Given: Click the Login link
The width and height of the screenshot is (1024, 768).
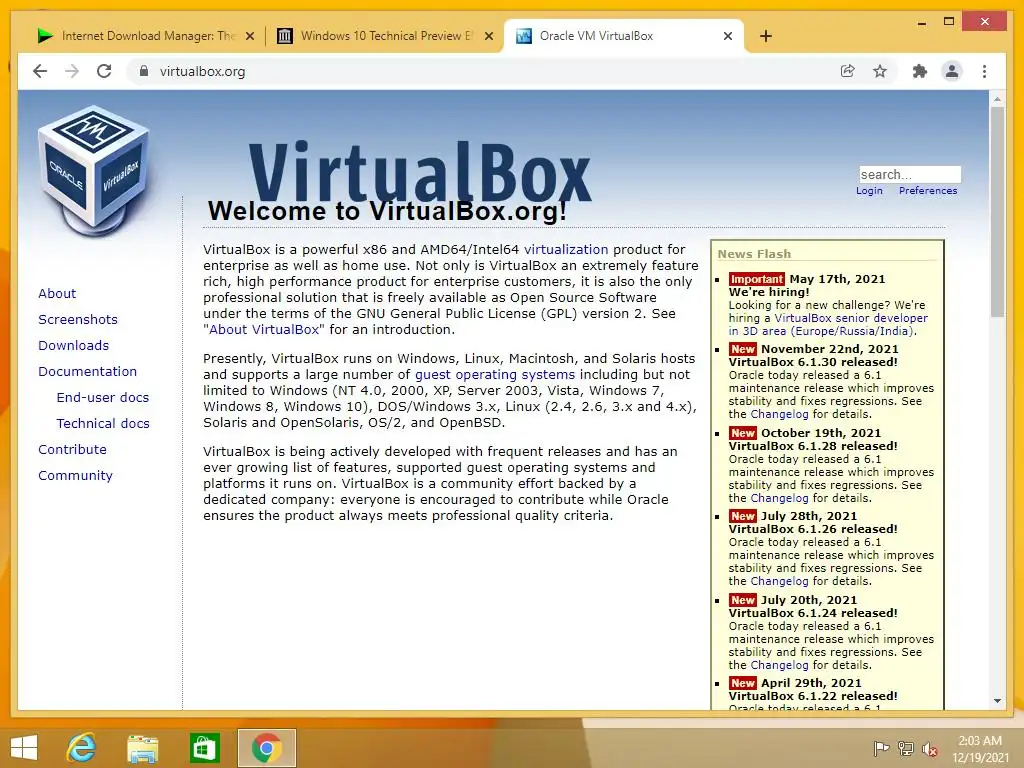Looking at the screenshot, I should pyautogui.click(x=869, y=191).
